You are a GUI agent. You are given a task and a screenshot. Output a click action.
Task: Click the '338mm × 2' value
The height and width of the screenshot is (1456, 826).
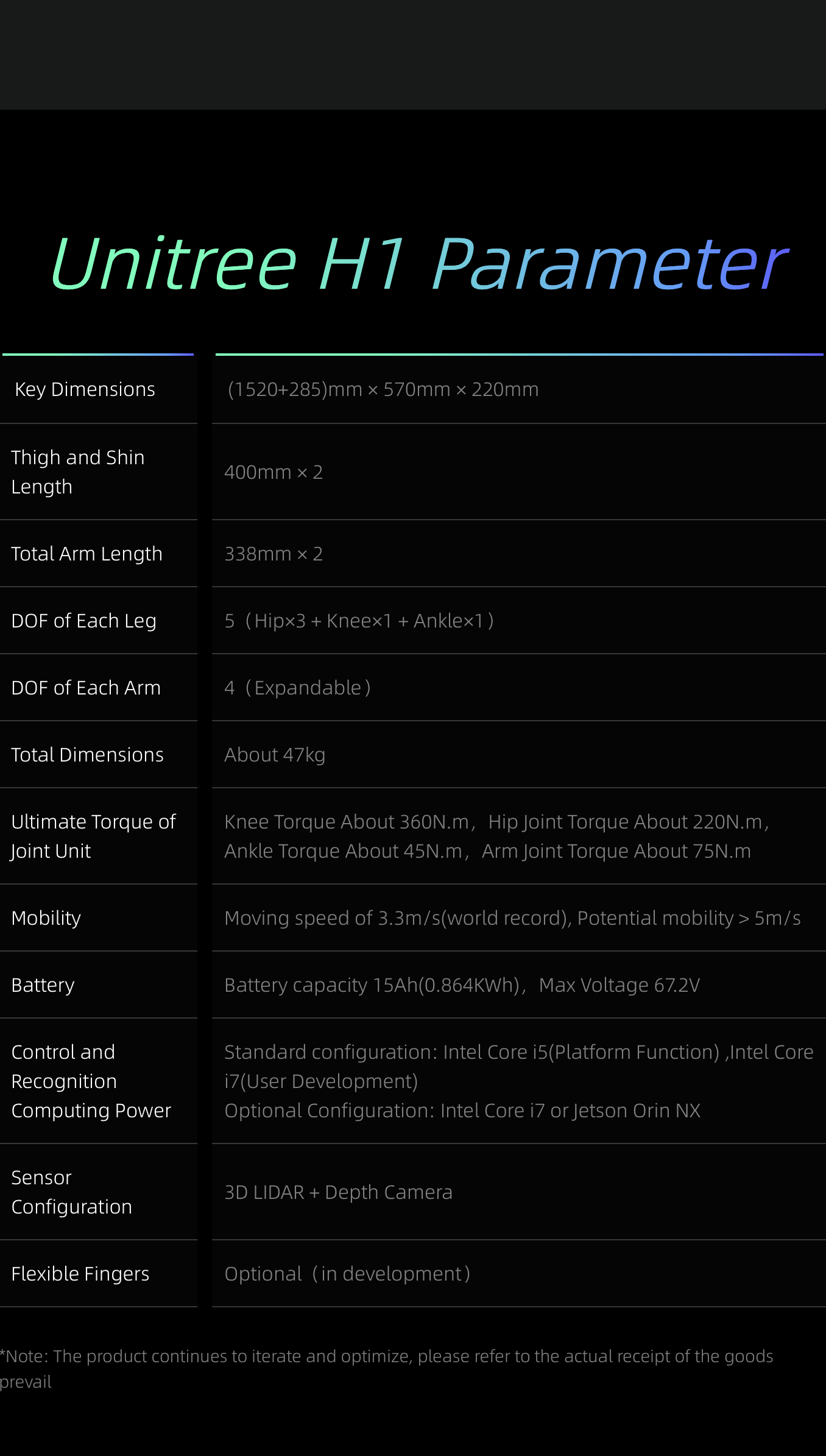click(x=274, y=554)
